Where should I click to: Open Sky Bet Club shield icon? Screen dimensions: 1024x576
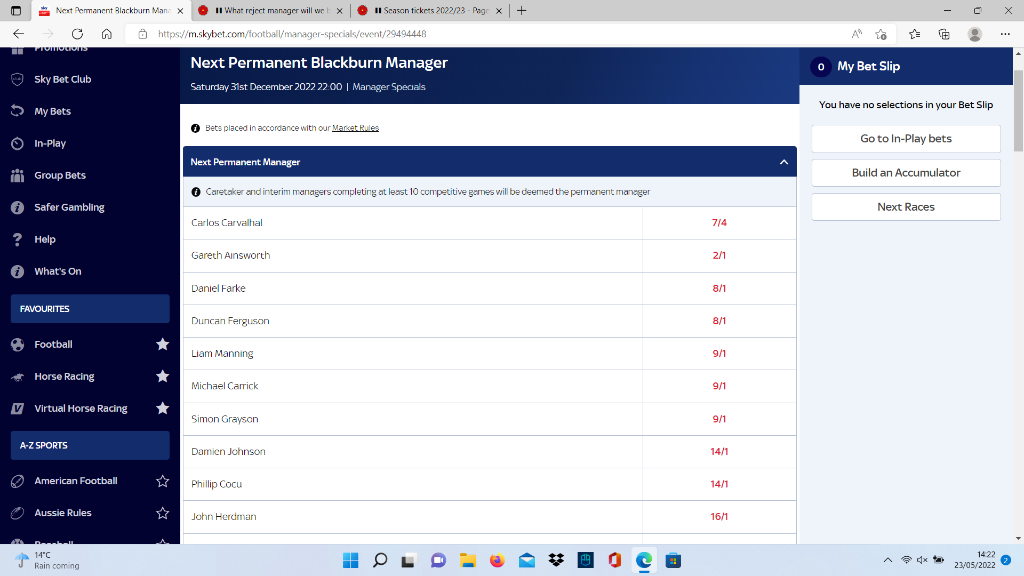(x=18, y=80)
